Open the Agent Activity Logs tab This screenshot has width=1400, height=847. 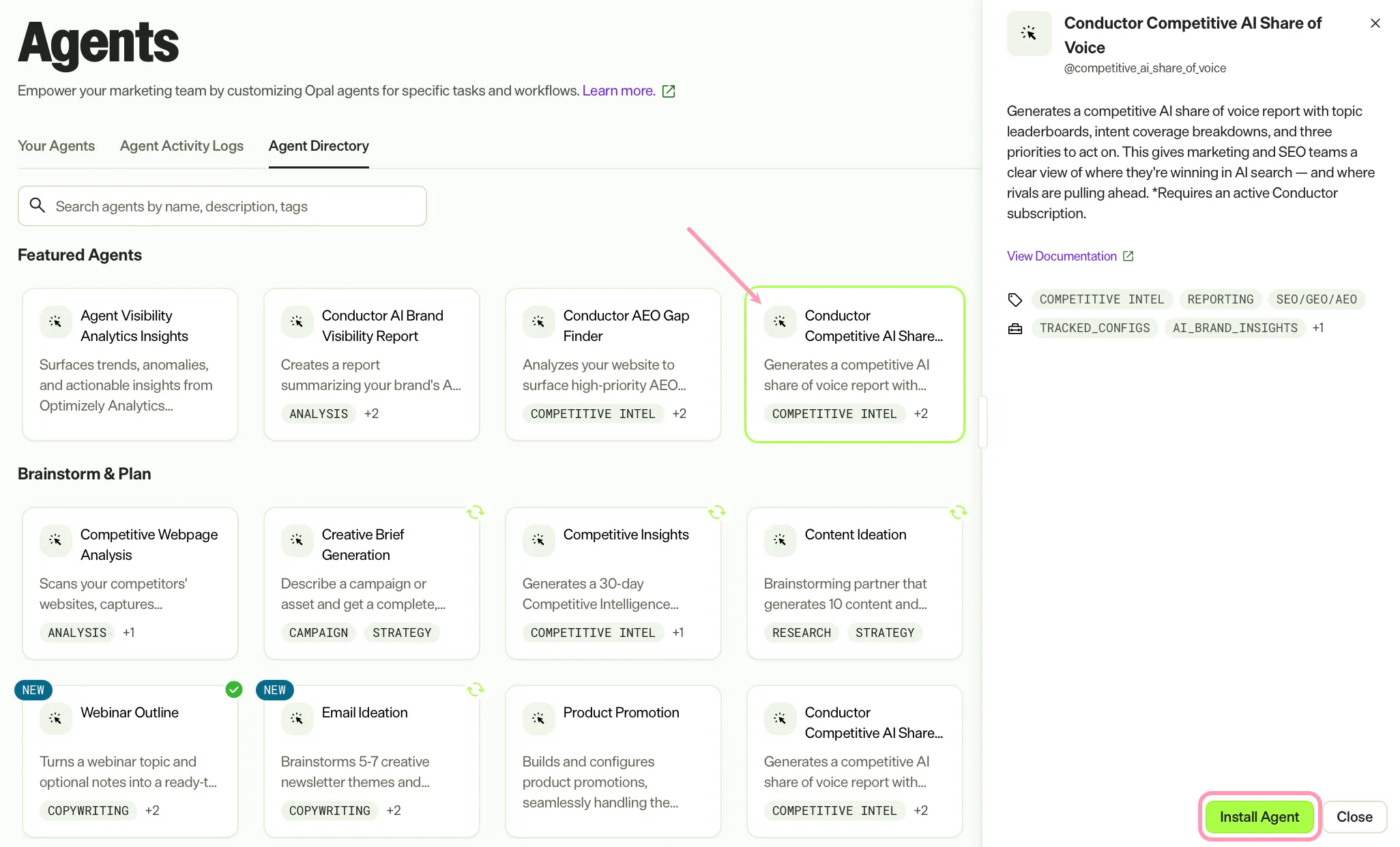(182, 146)
